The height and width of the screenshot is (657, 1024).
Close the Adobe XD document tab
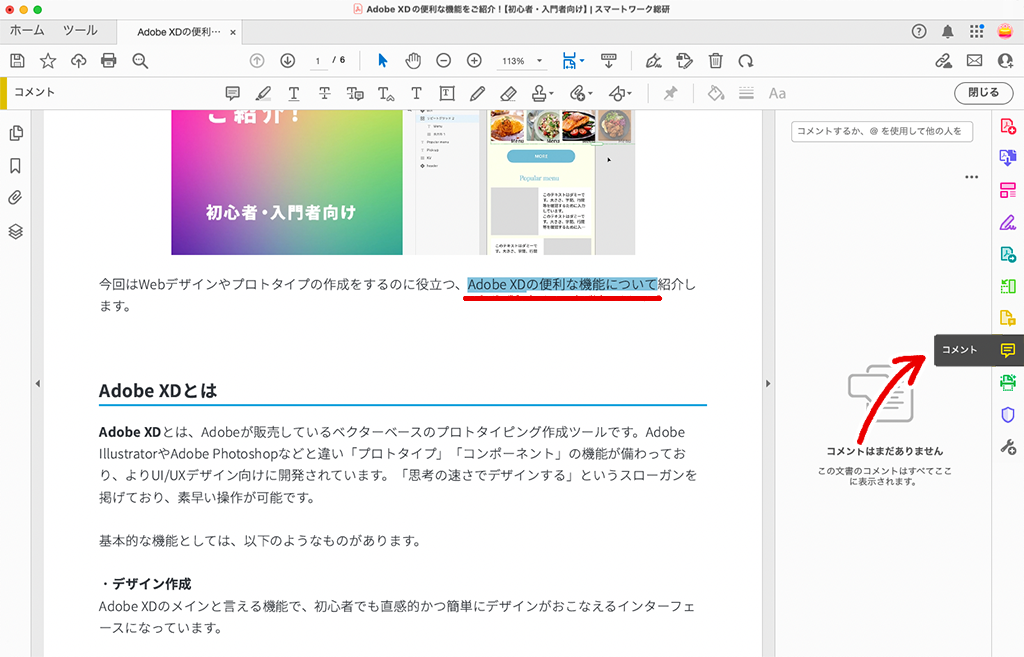tap(232, 32)
